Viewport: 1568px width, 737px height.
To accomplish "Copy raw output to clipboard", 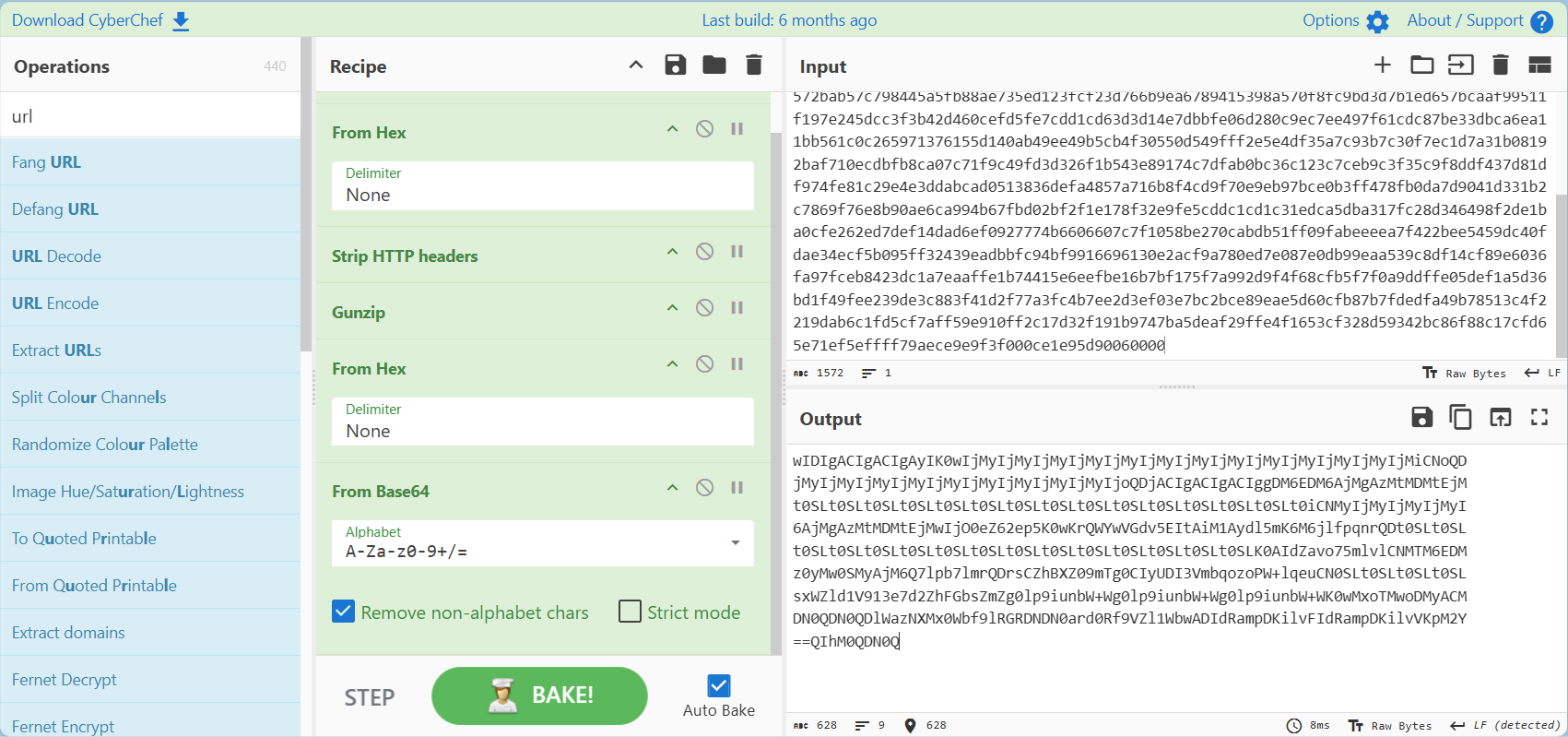I will tap(1461, 417).
